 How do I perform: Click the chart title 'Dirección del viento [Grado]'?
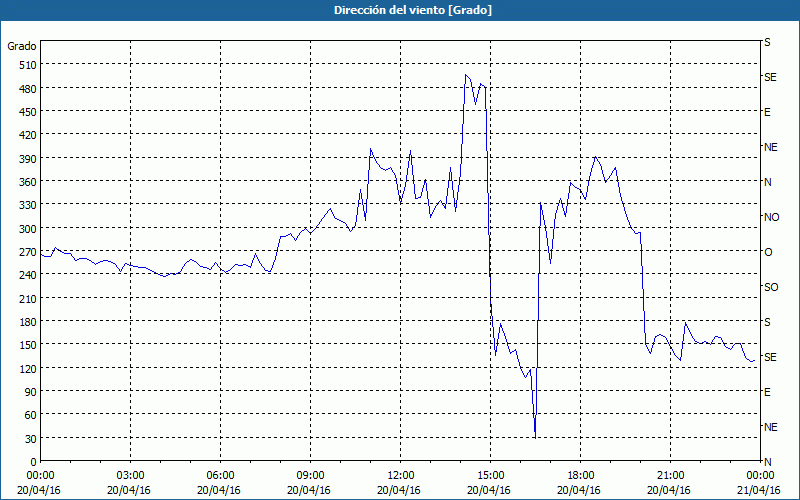(x=413, y=10)
